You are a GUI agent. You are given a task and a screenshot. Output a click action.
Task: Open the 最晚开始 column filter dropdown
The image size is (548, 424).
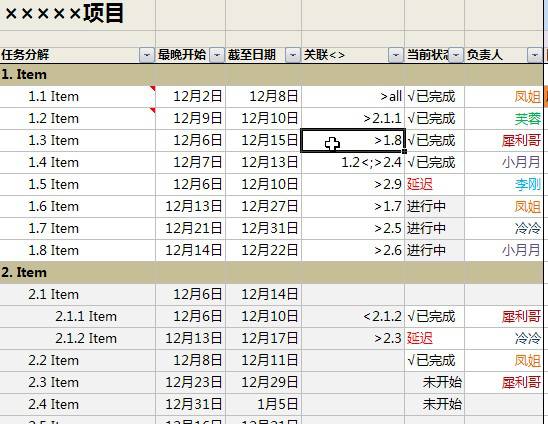(x=217, y=55)
